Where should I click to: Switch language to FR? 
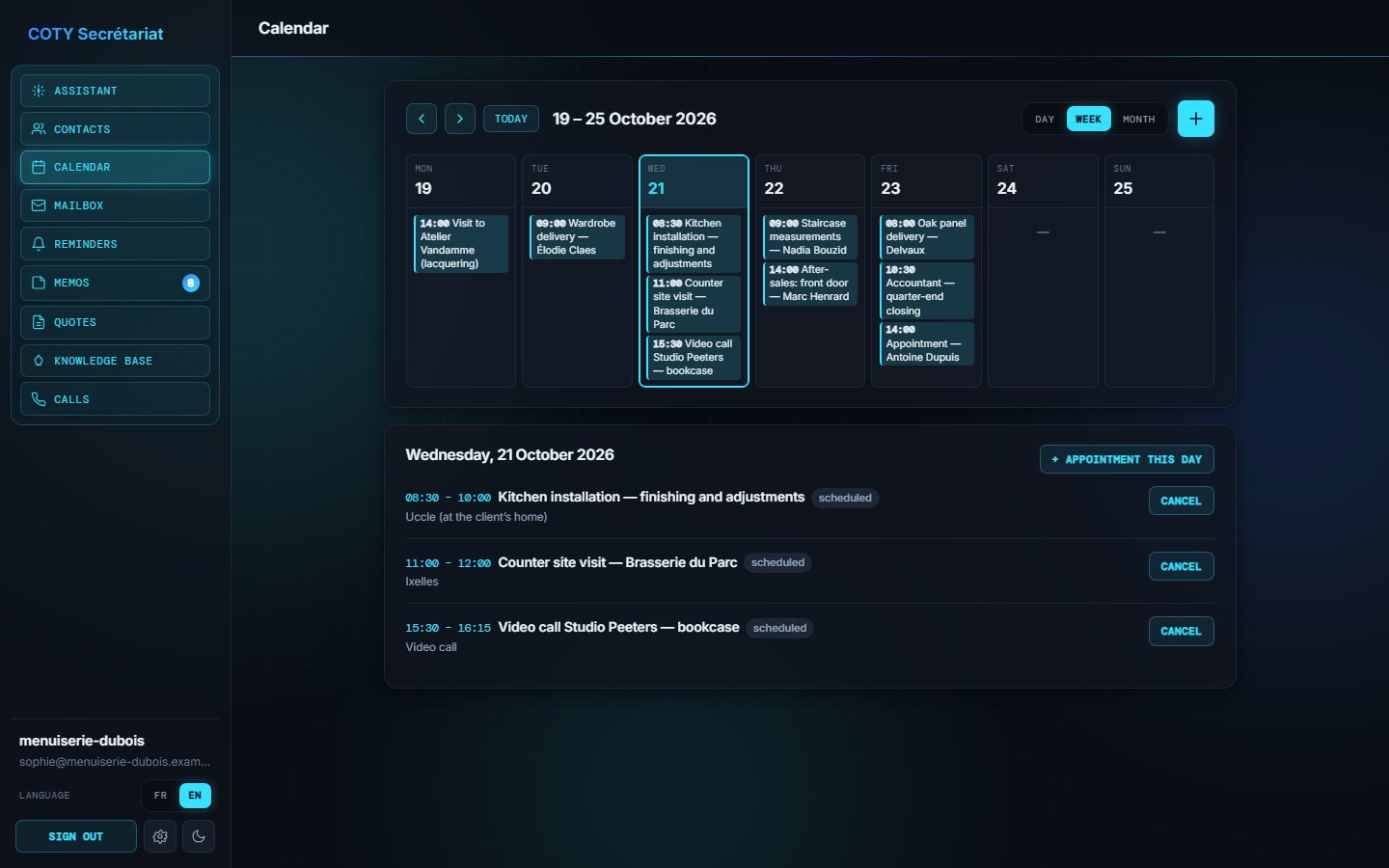click(161, 796)
